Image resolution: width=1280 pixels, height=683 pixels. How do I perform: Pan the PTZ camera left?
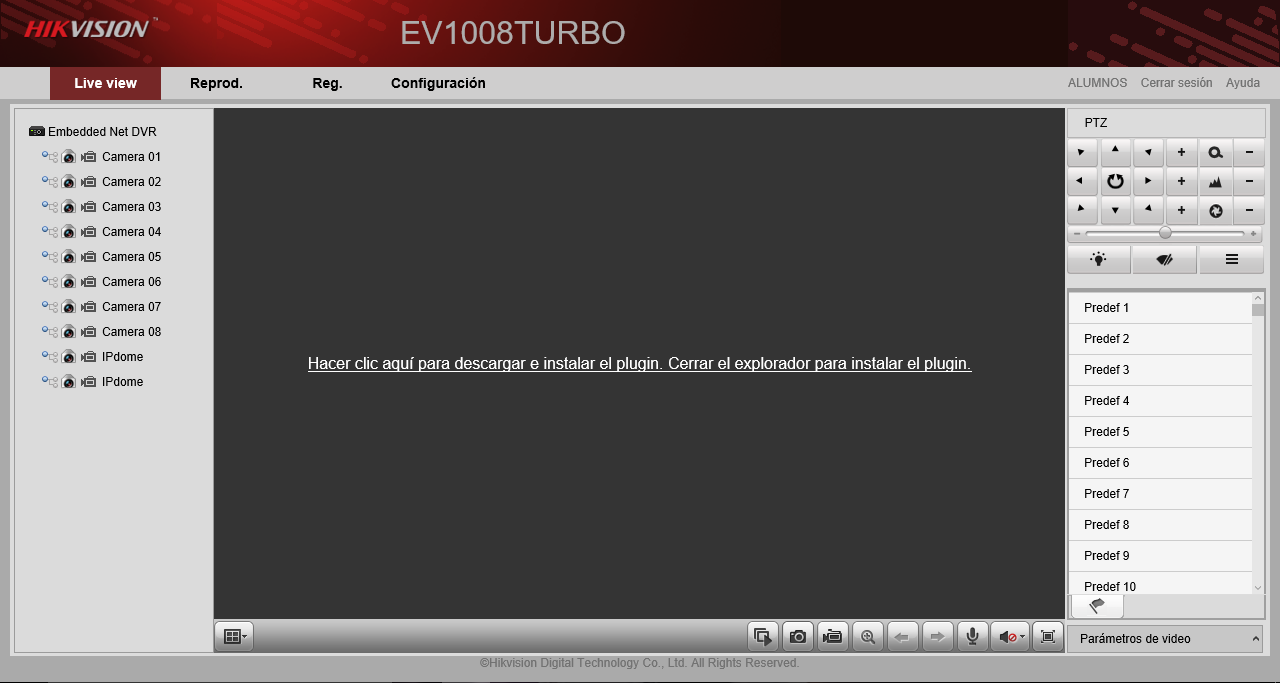point(1082,182)
